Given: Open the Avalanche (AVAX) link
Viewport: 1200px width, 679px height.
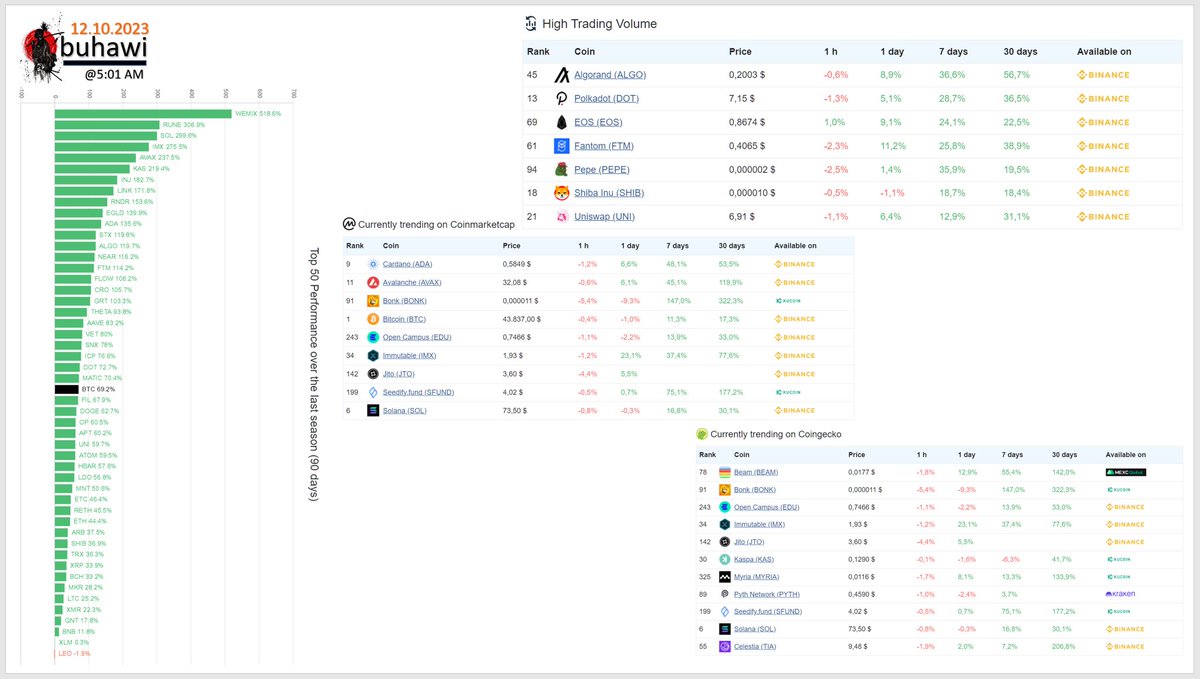Looking at the screenshot, I should point(412,282).
